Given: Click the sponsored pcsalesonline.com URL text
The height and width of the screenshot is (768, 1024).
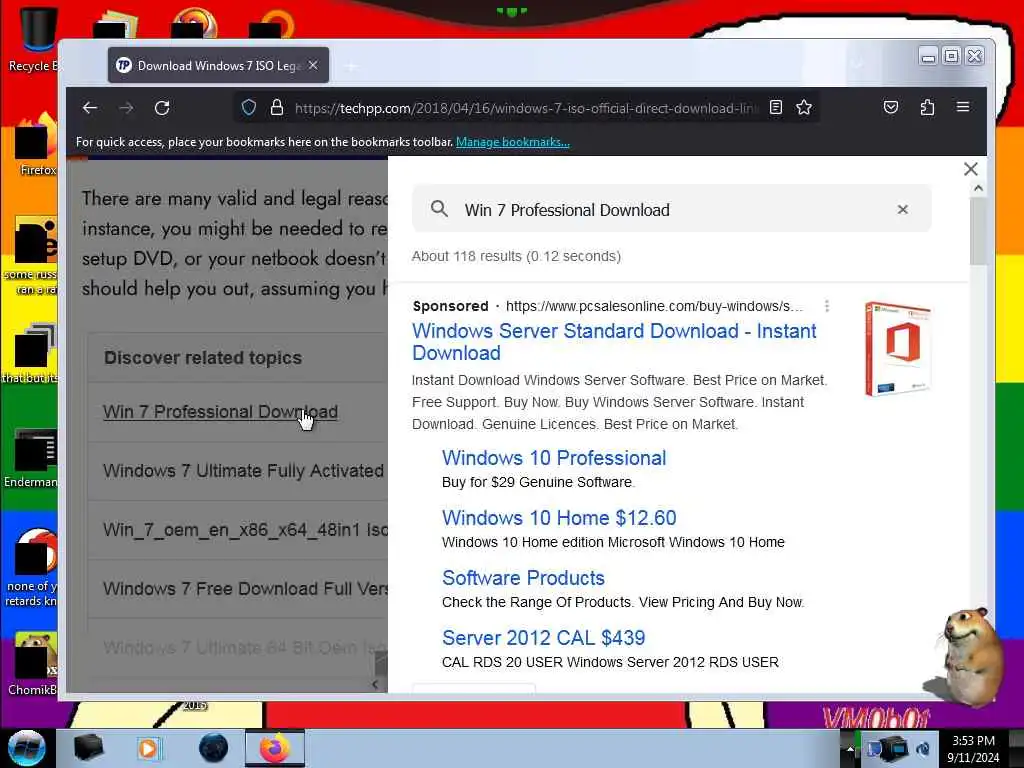Looking at the screenshot, I should 654,306.
